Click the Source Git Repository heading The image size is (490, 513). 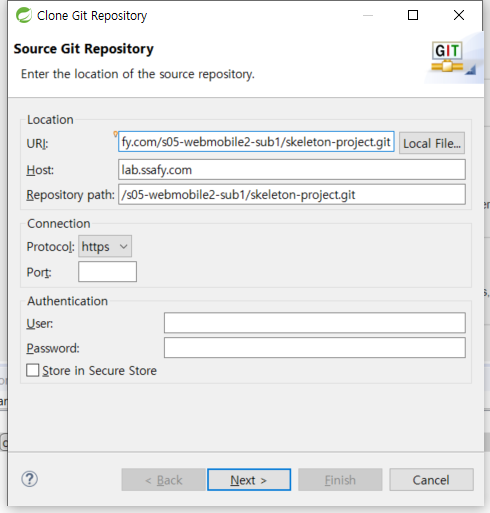tap(84, 49)
